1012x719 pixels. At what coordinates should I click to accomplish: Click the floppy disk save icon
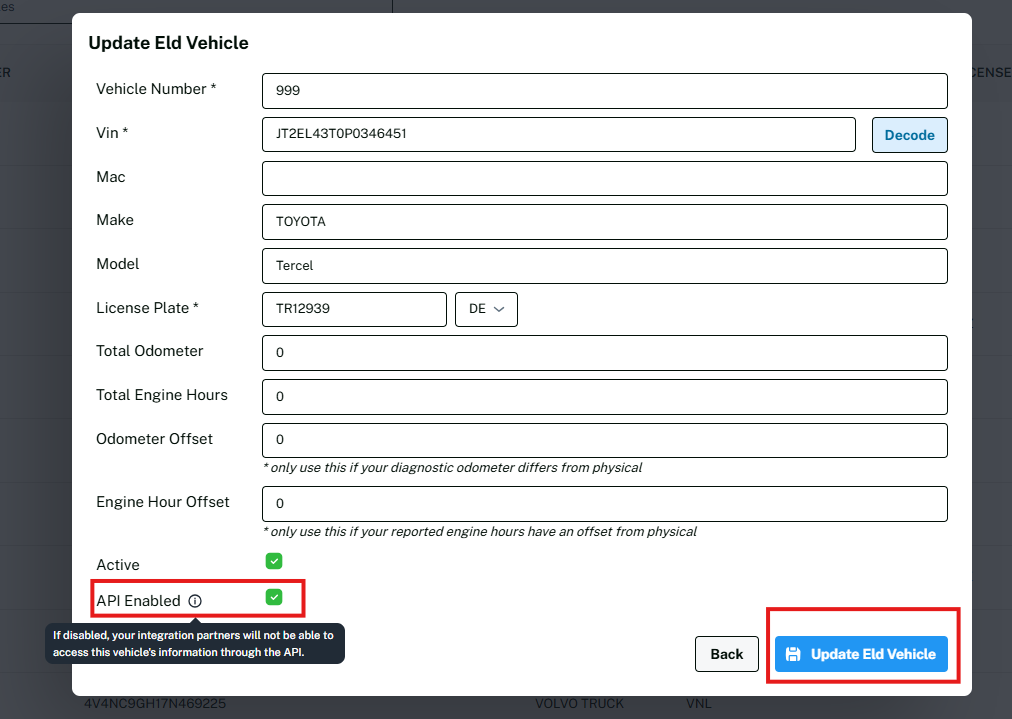793,654
